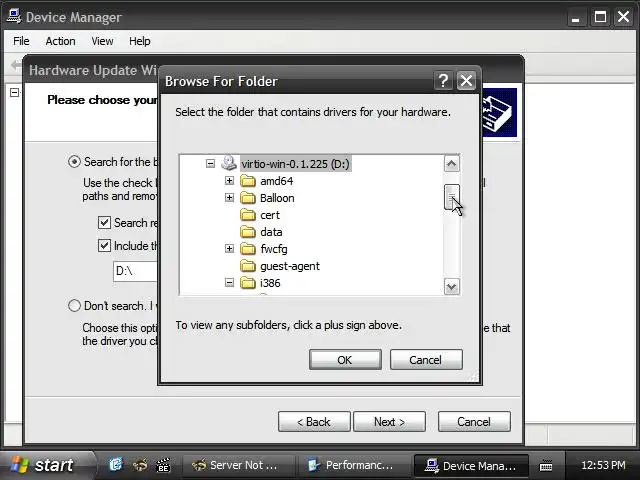Click the data folder icon
Screen dimensions: 640x480
(248, 232)
